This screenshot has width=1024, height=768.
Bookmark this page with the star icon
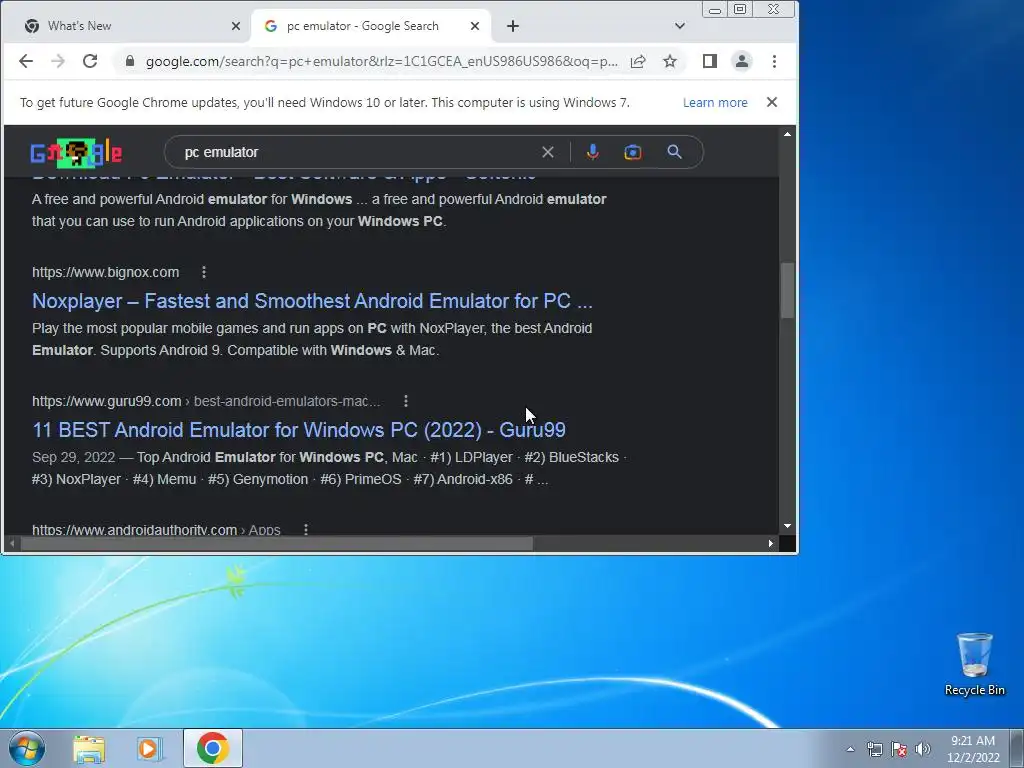pyautogui.click(x=670, y=61)
